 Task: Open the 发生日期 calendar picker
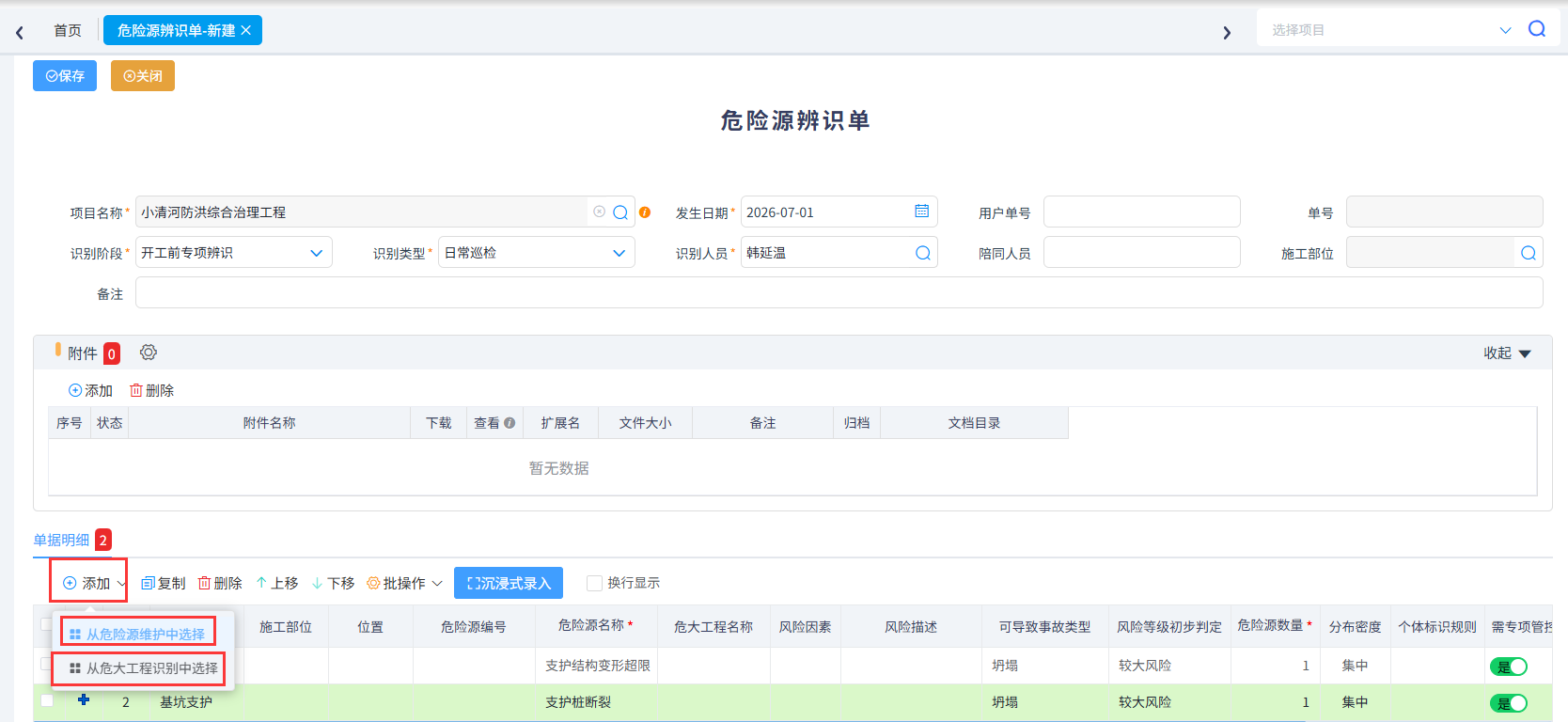(x=922, y=212)
